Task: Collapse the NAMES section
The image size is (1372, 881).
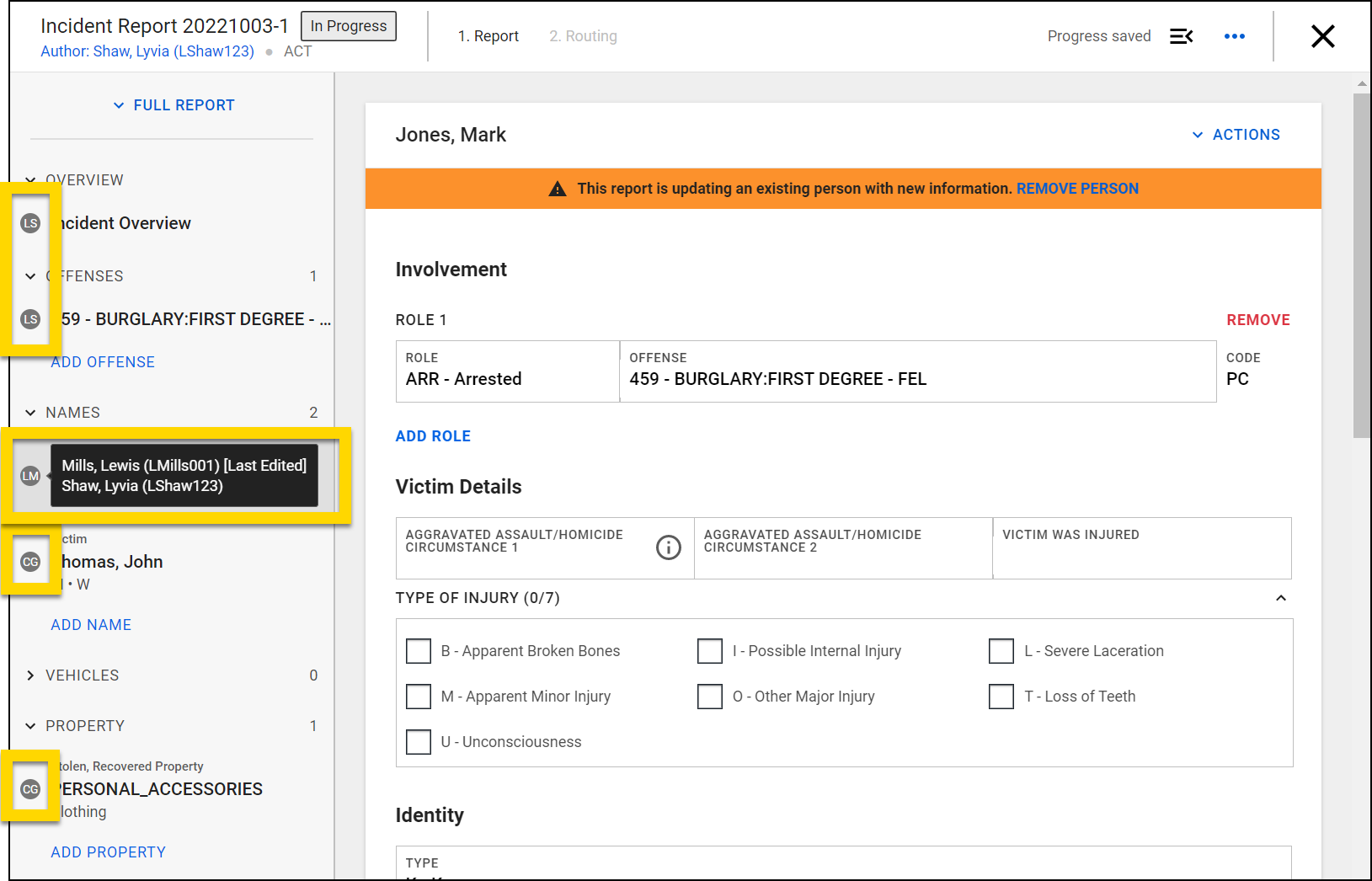Action: (29, 412)
